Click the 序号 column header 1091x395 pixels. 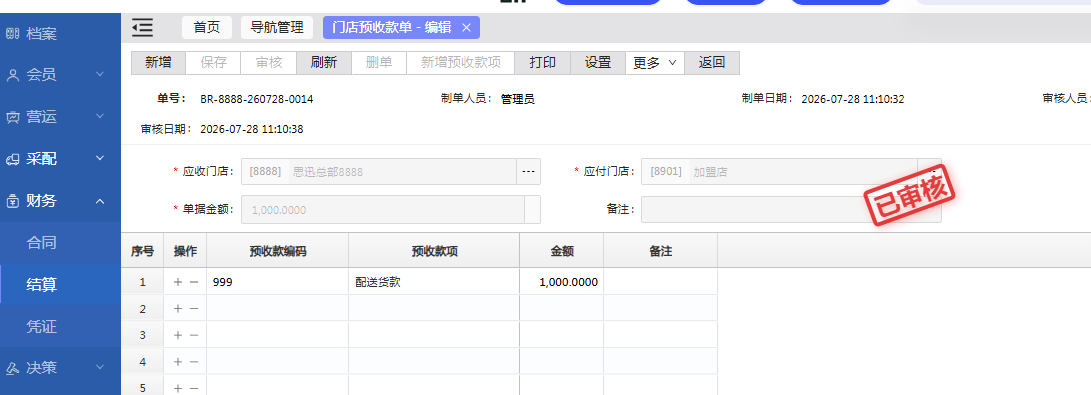click(143, 252)
